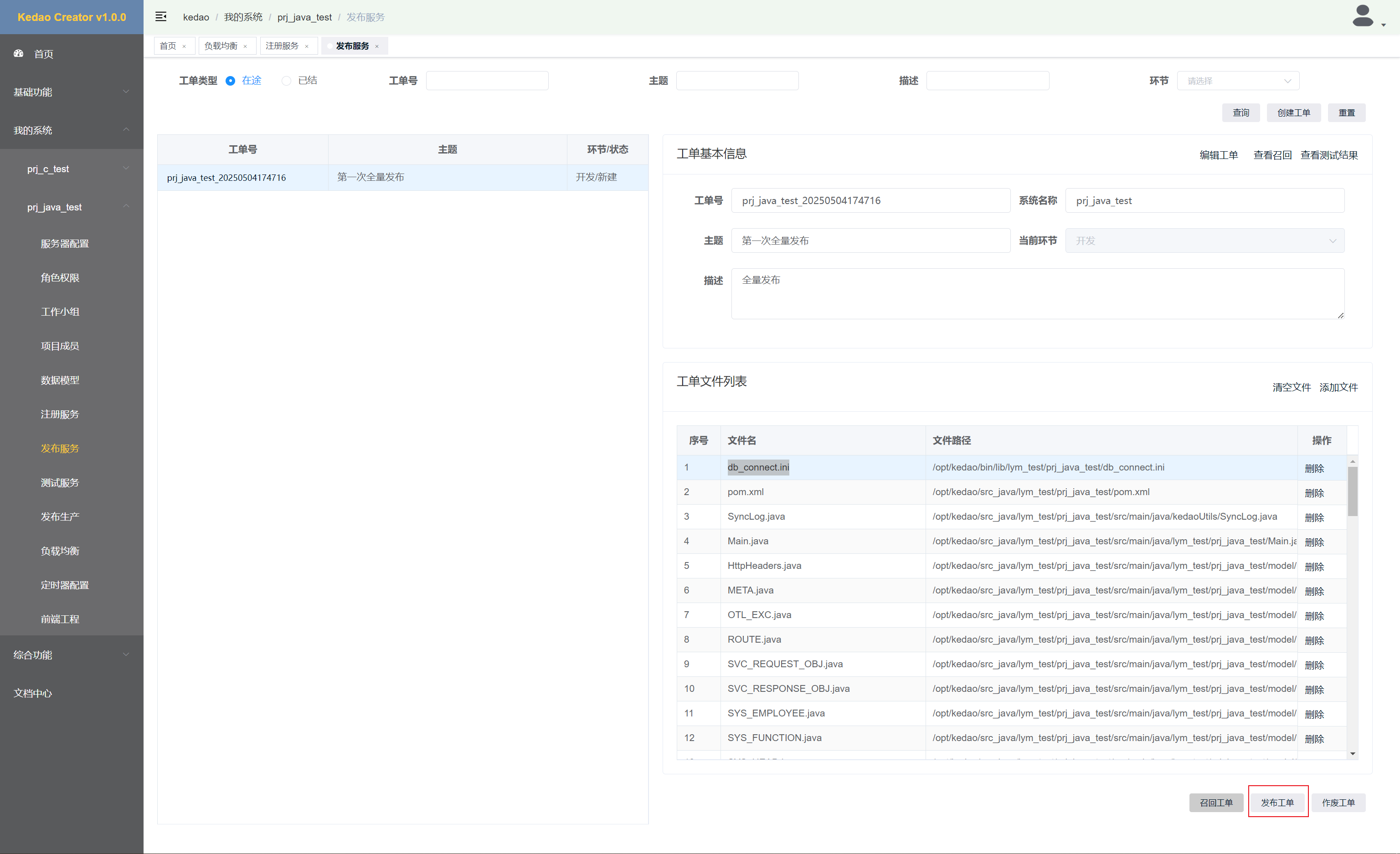The image size is (1400, 854).
Task: Close the 注册服务 tab via x icon
Action: click(307, 46)
